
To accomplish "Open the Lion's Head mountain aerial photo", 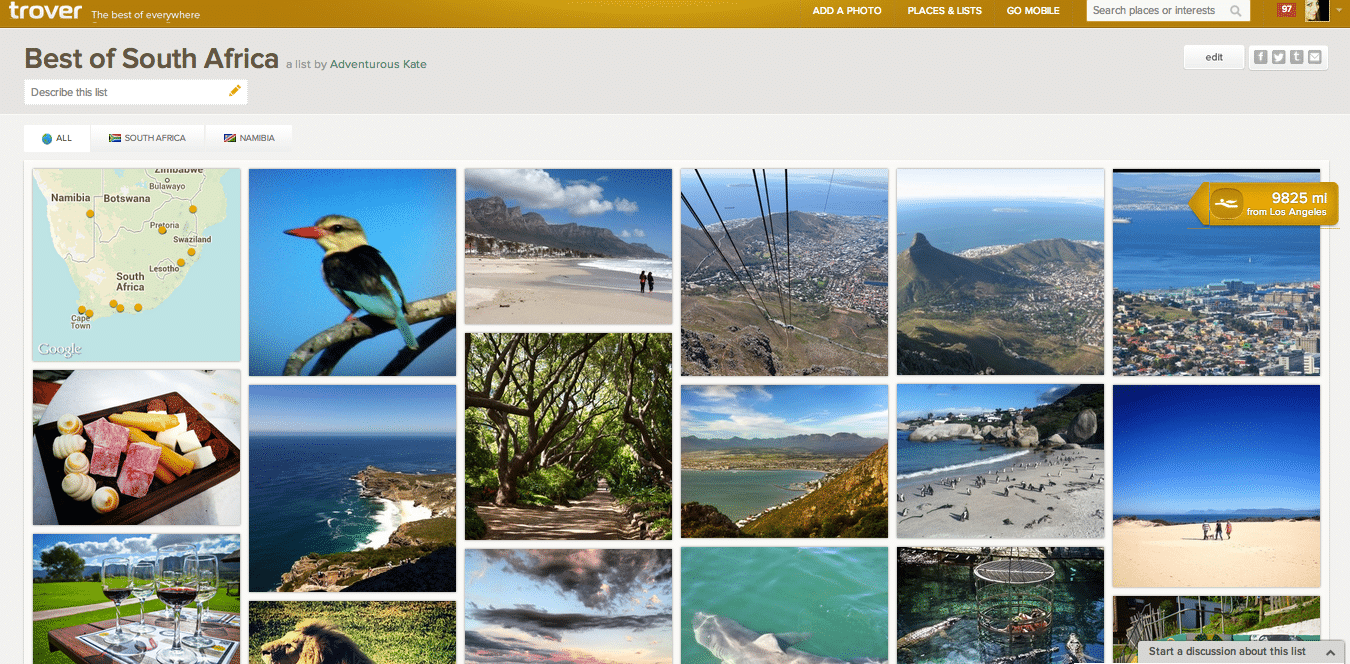I will point(1000,272).
